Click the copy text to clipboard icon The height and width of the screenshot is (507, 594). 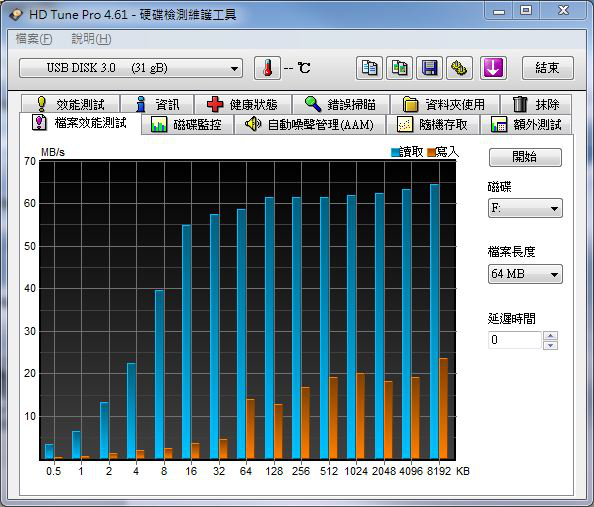369,68
